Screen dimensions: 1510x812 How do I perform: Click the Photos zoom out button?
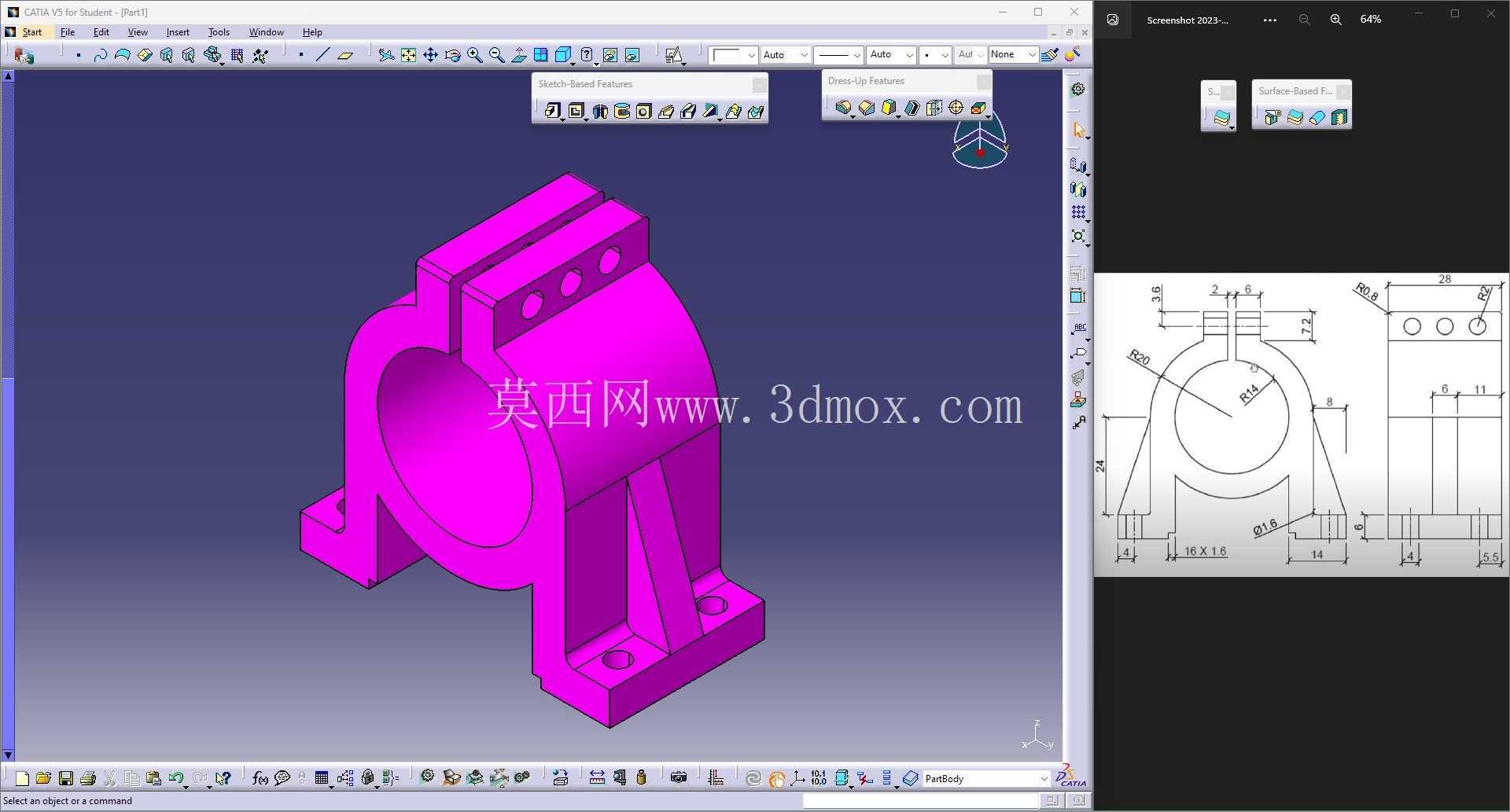[1304, 20]
